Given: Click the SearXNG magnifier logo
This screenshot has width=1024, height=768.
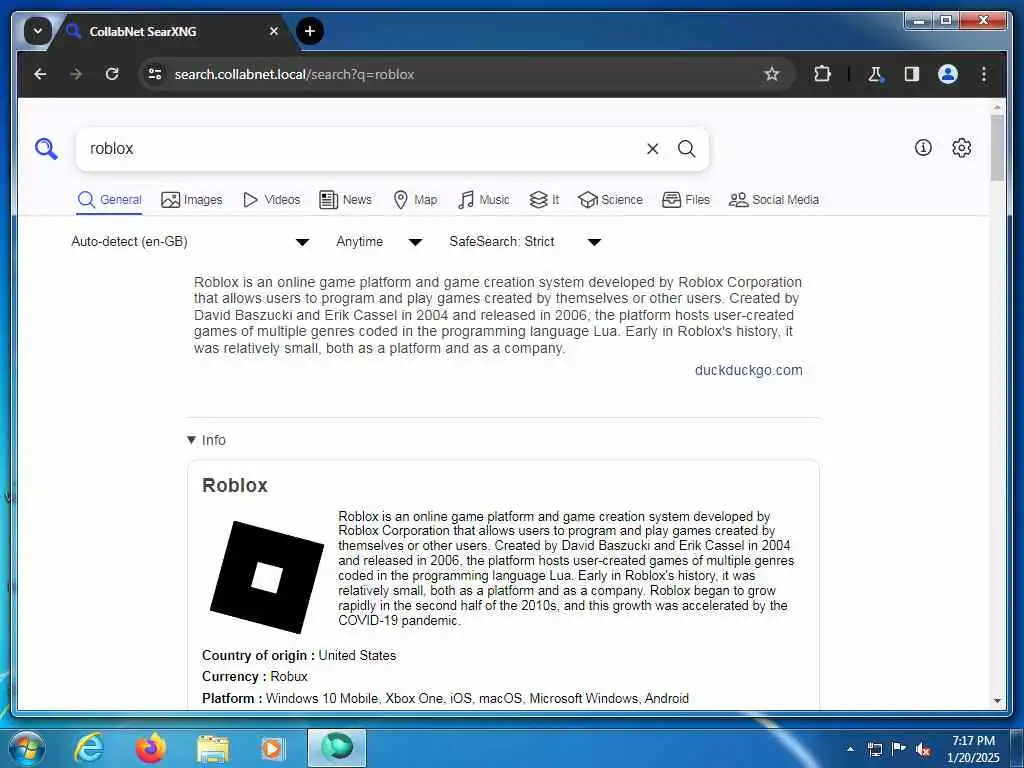Looking at the screenshot, I should point(46,149).
